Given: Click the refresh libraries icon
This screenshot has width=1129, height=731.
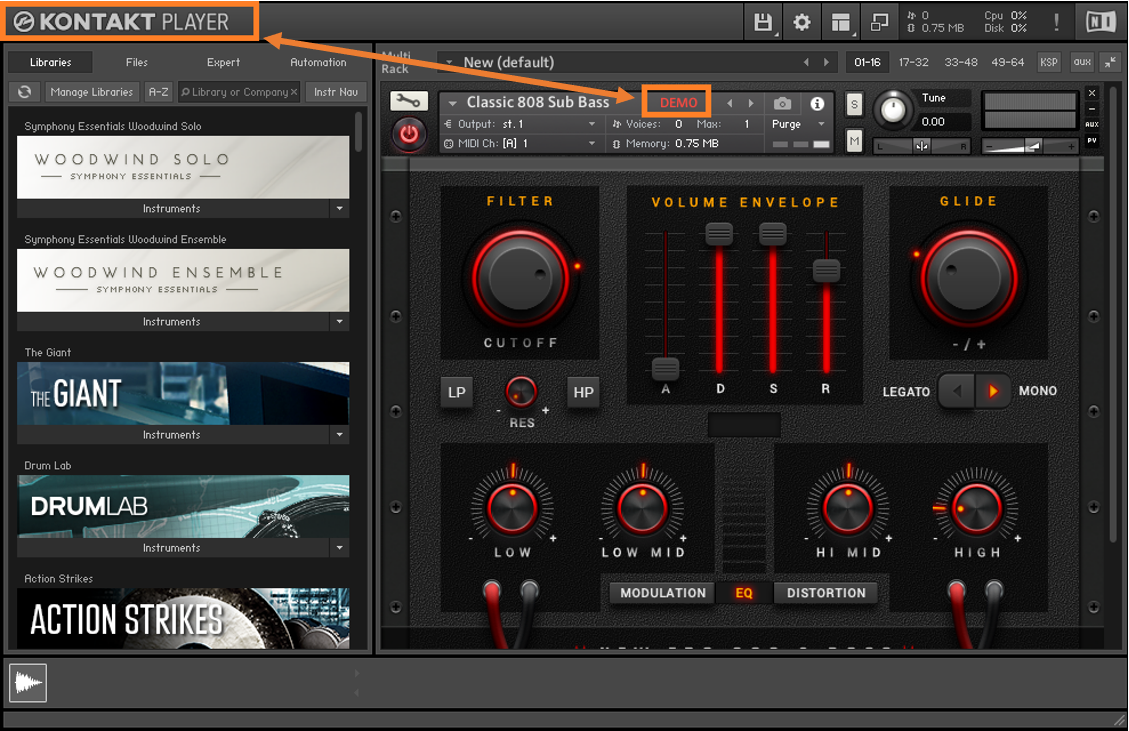Looking at the screenshot, I should (24, 92).
